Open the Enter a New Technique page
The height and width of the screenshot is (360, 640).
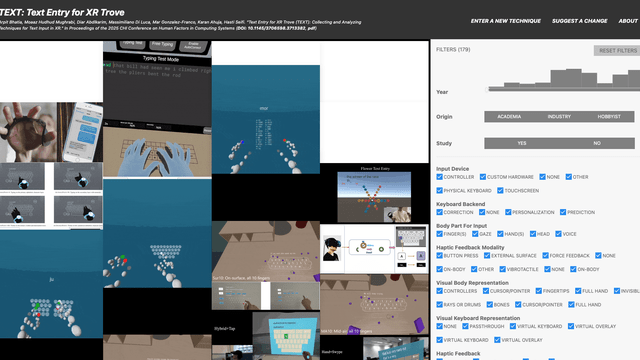pos(505,21)
